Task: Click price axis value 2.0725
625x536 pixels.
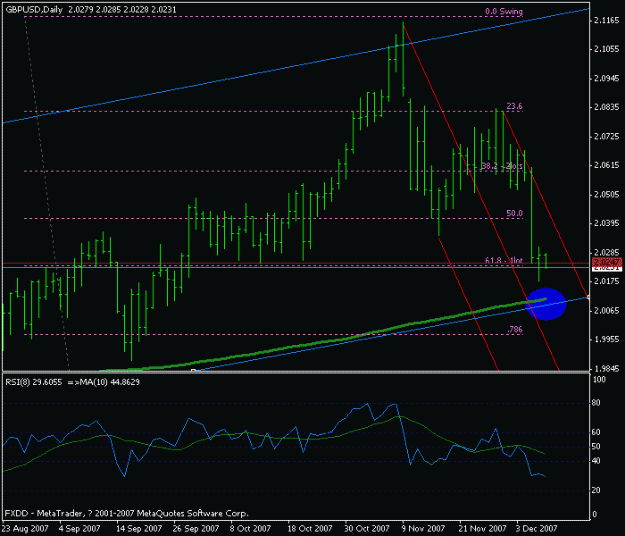Action: coord(607,137)
